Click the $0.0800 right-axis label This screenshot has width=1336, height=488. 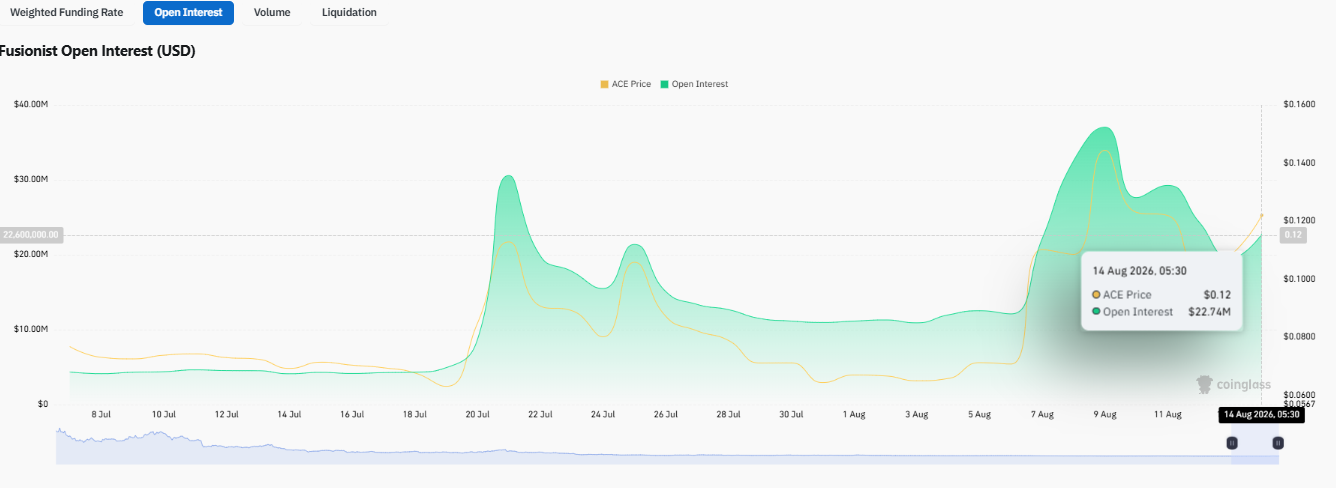pyautogui.click(x=1300, y=337)
